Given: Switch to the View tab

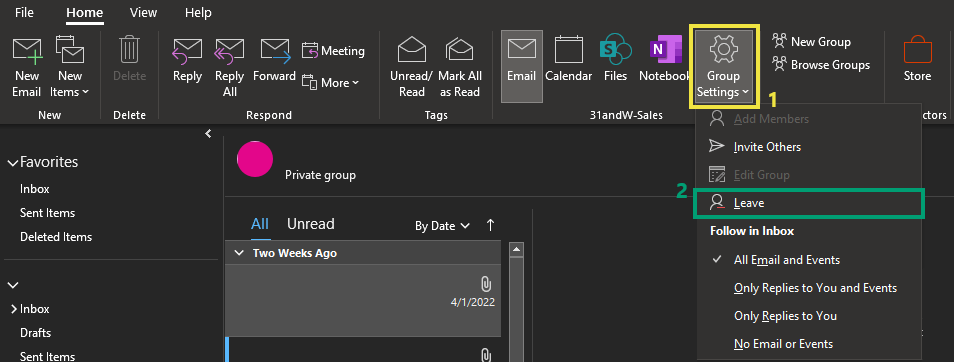Looking at the screenshot, I should [x=144, y=12].
